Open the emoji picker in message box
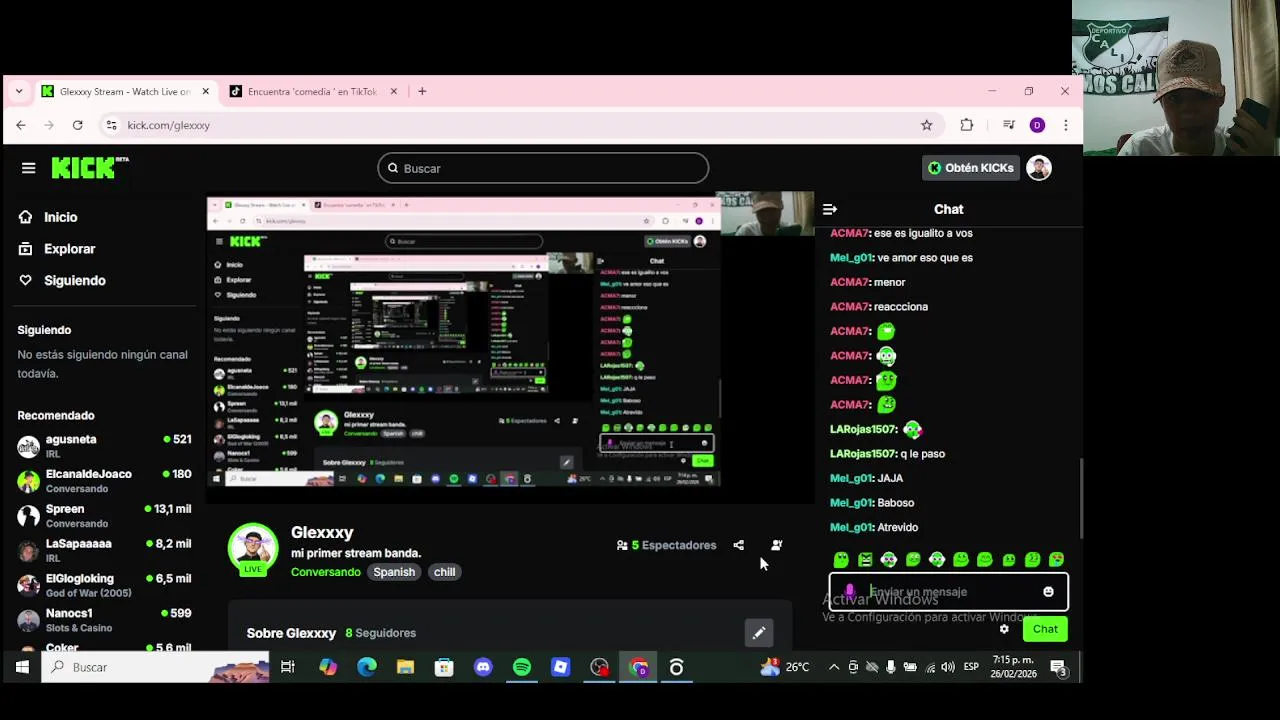Image resolution: width=1280 pixels, height=720 pixels. tap(1048, 592)
